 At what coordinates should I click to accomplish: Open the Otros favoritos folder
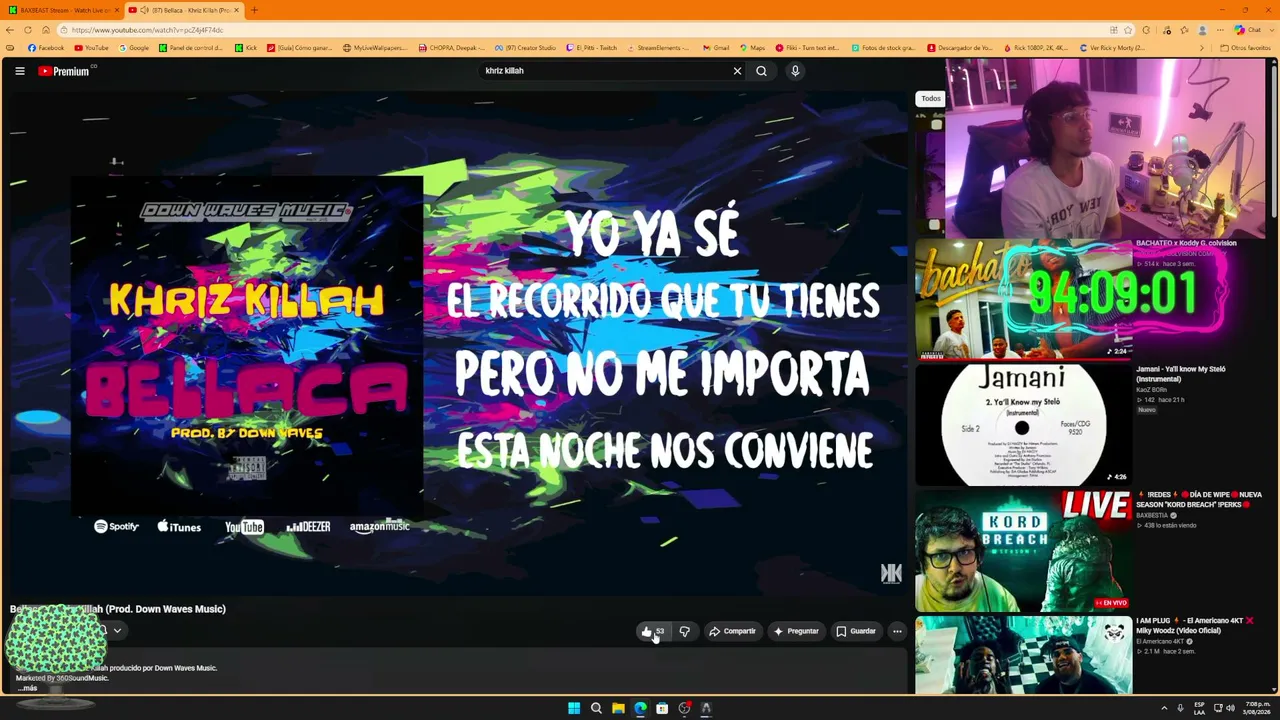pos(1246,48)
